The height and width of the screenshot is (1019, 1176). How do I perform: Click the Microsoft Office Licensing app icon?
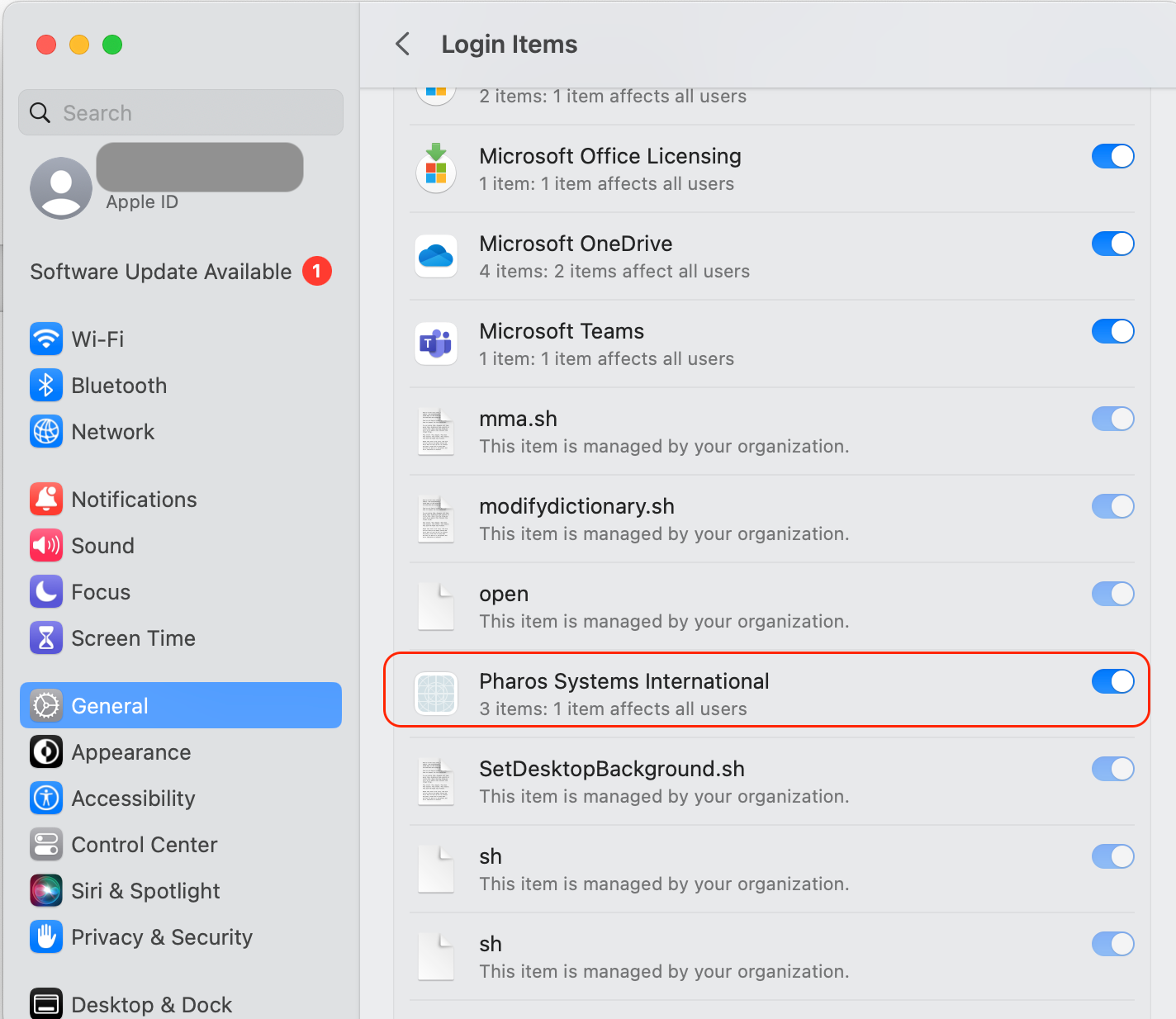tap(436, 168)
